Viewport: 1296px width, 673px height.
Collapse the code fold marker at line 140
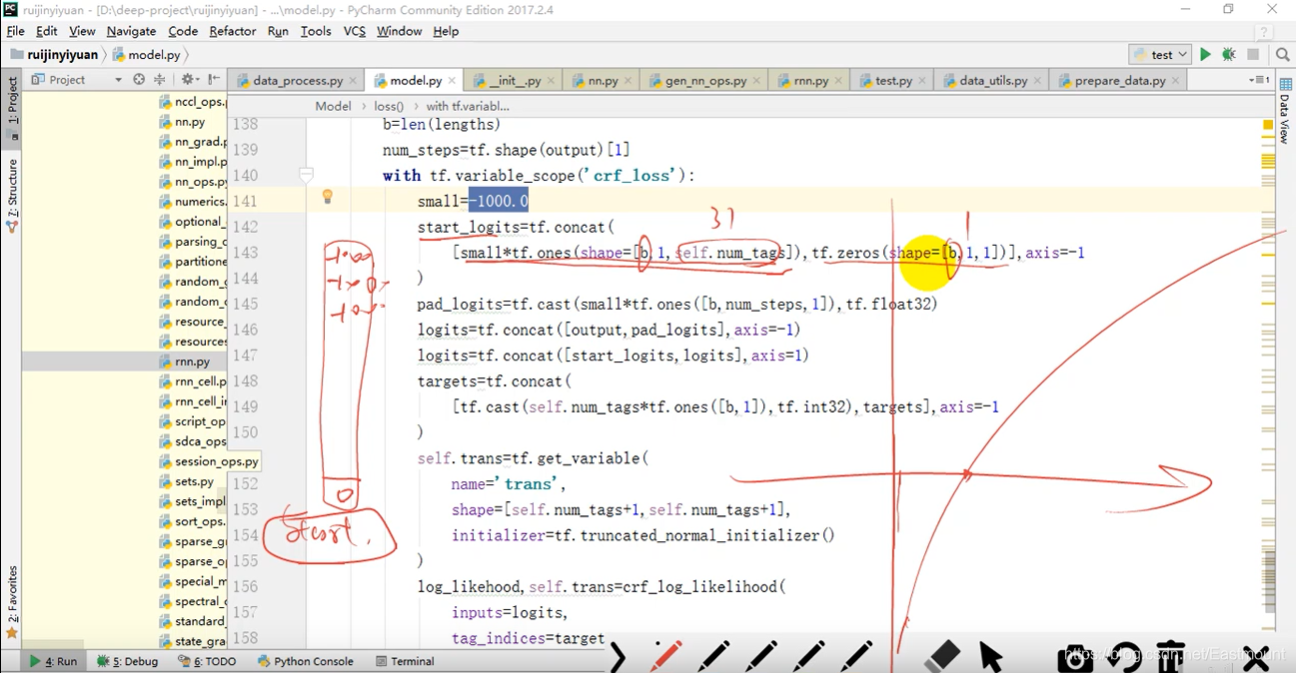307,175
